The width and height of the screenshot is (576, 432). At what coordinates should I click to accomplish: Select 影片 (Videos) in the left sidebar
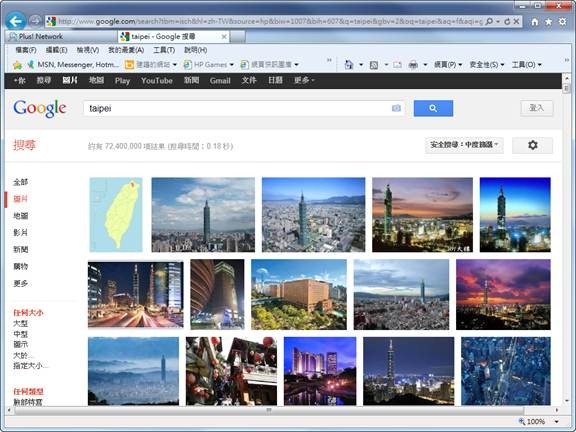tap(21, 233)
